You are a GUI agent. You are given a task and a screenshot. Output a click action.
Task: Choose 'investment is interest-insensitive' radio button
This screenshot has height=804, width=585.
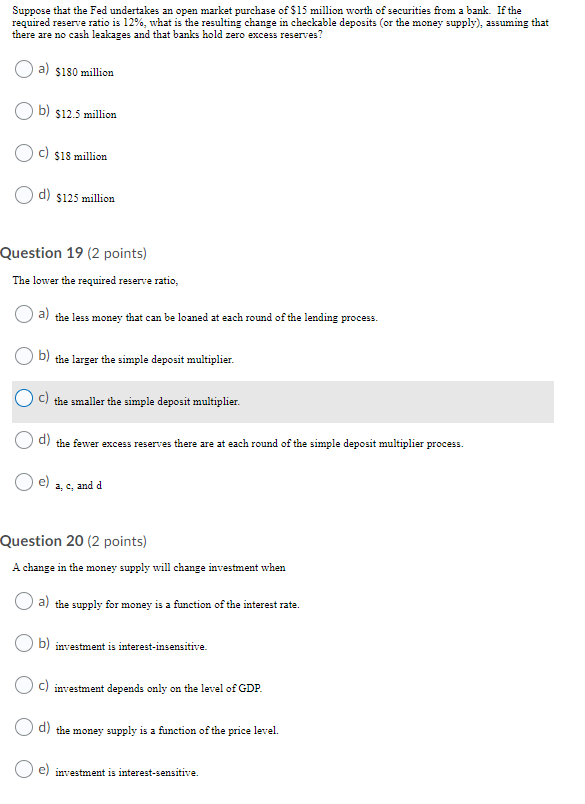point(24,643)
